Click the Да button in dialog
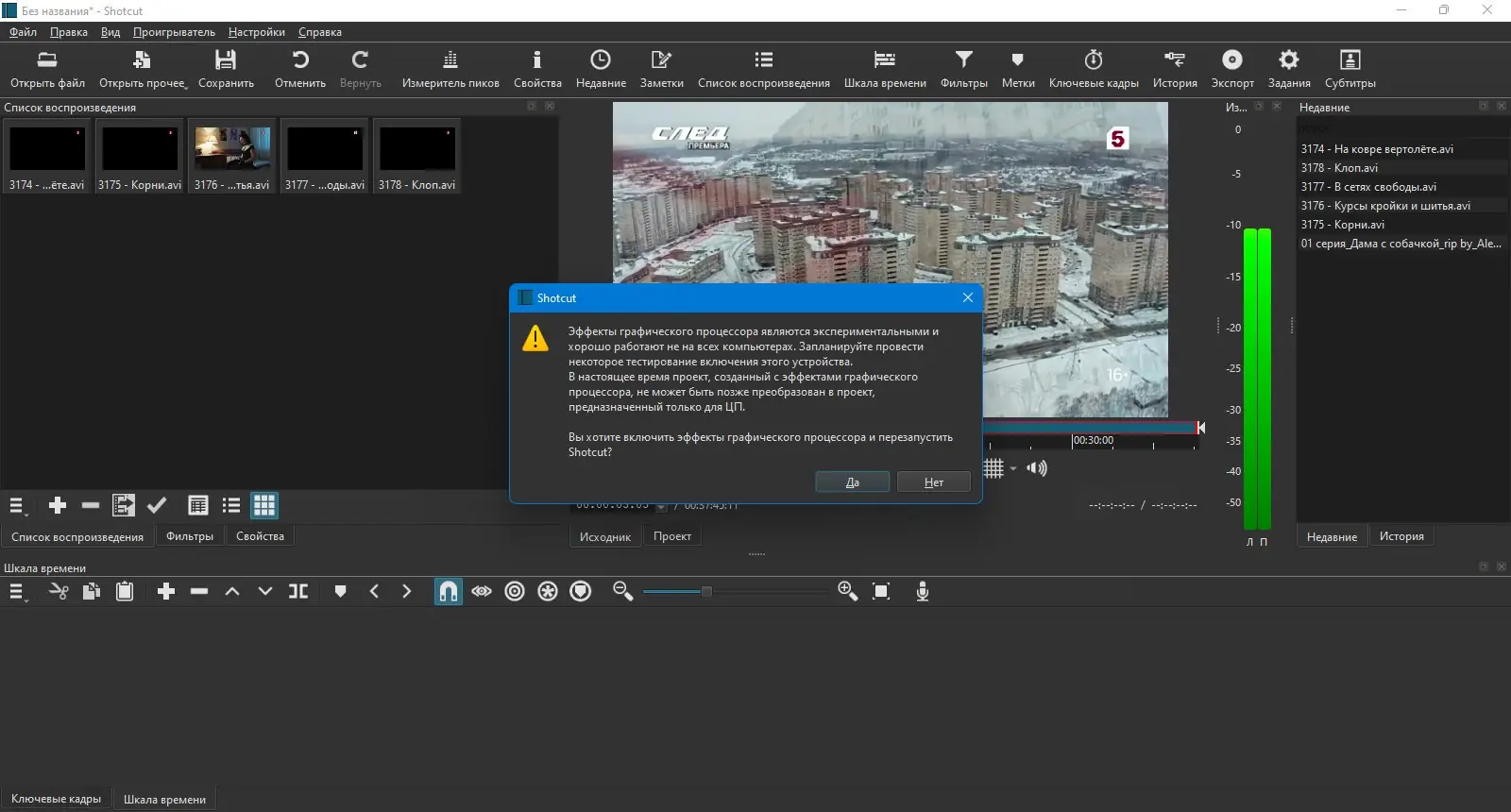This screenshot has height=812, width=1511. tap(852, 482)
